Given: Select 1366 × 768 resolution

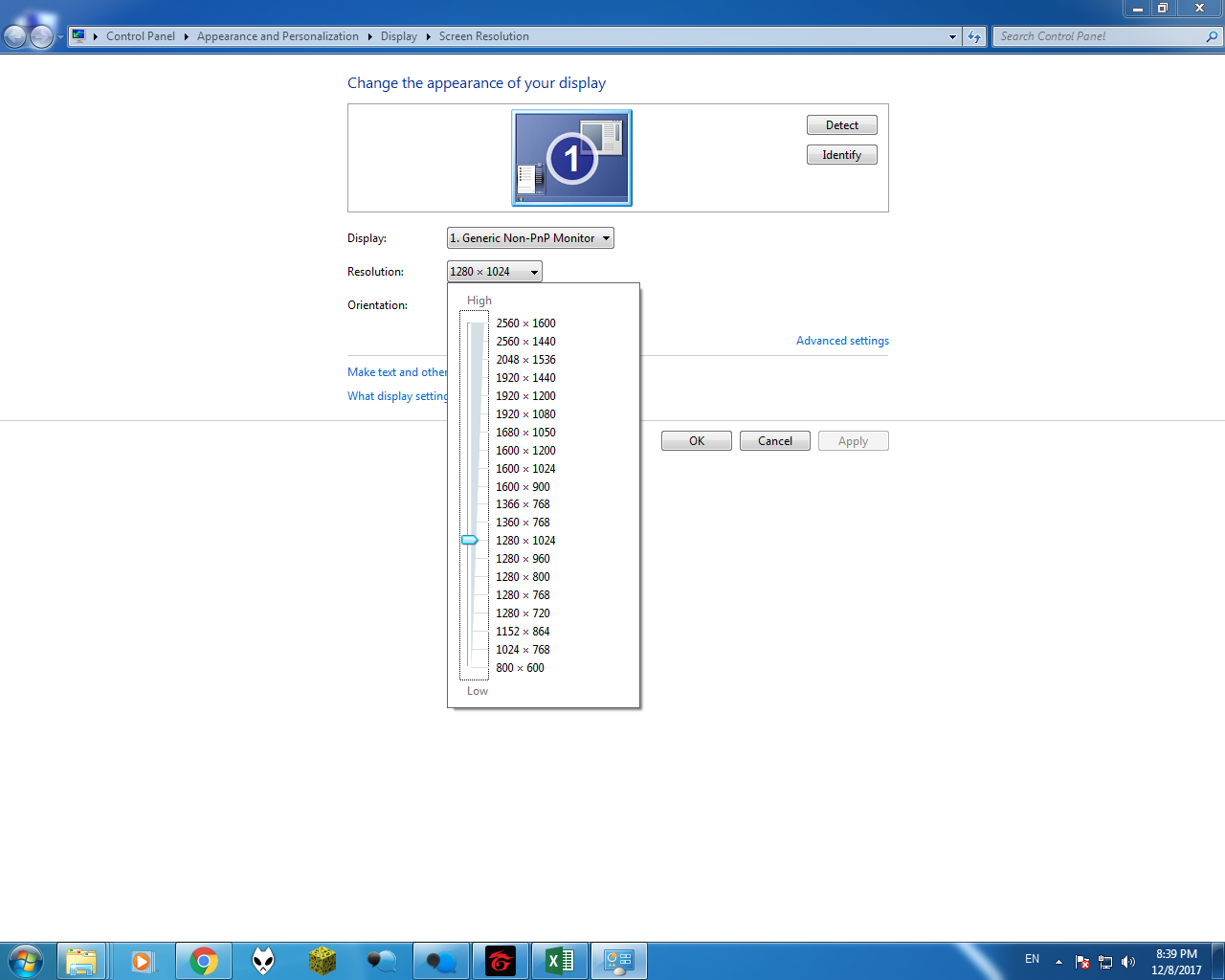Looking at the screenshot, I should click(523, 504).
